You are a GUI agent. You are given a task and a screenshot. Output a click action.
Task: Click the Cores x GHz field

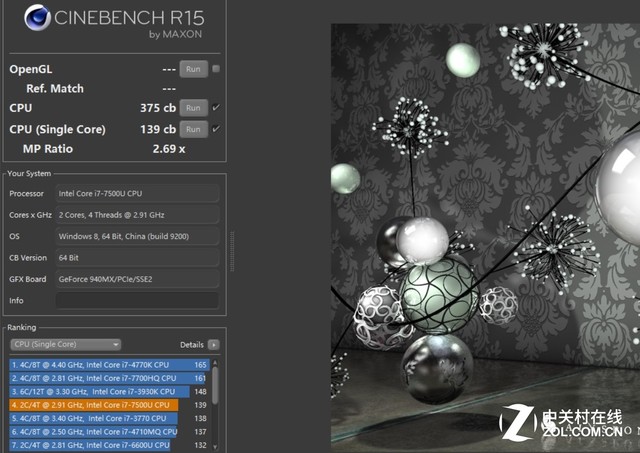click(x=137, y=215)
